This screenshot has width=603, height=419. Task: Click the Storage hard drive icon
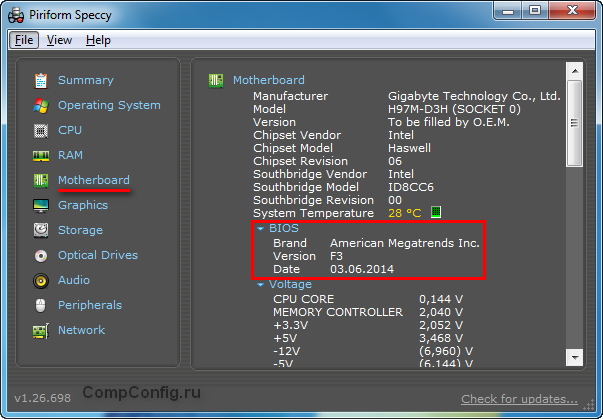[41, 230]
